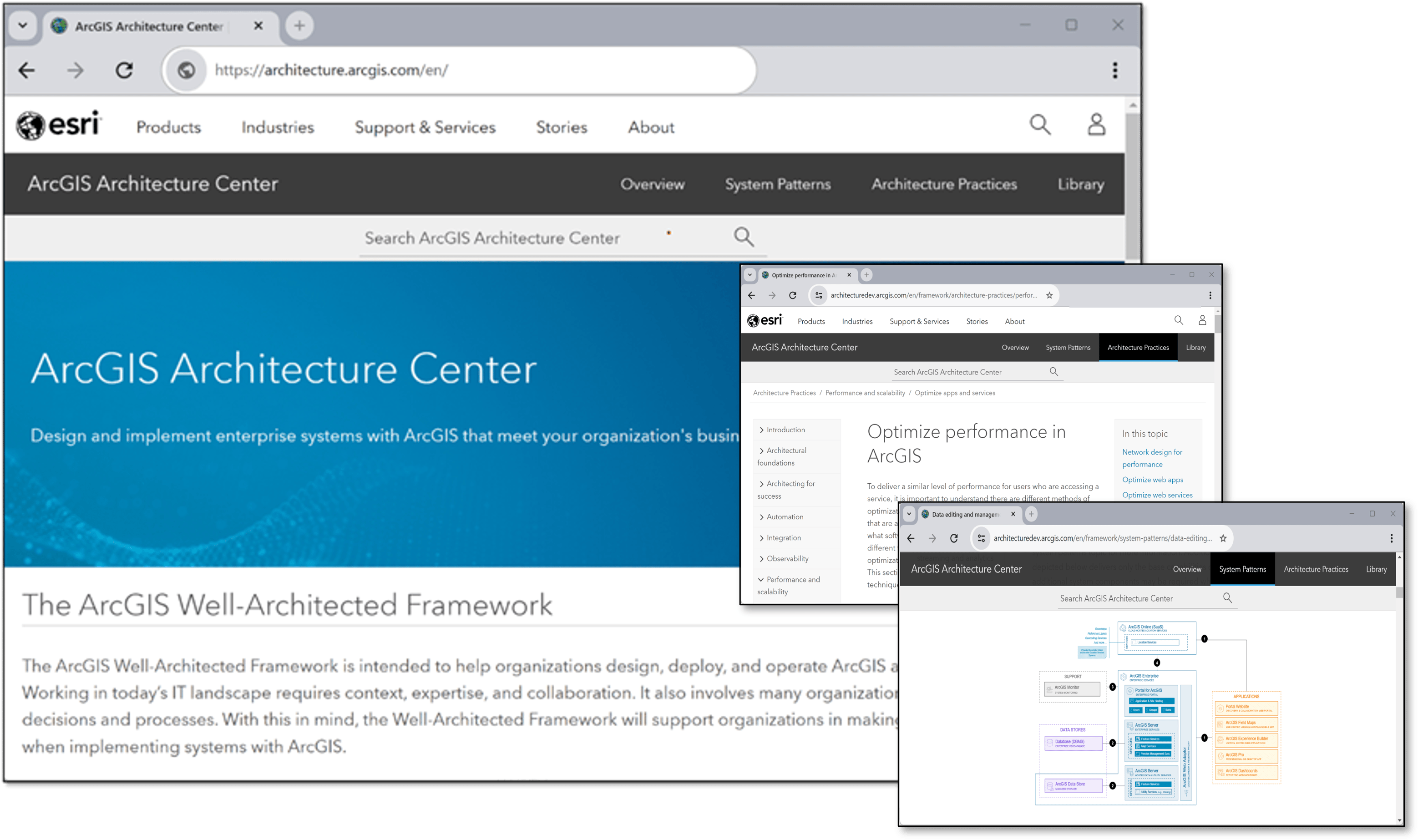Click the search magnifier in the esri header
The width and height of the screenshot is (1418, 840).
[x=1039, y=125]
